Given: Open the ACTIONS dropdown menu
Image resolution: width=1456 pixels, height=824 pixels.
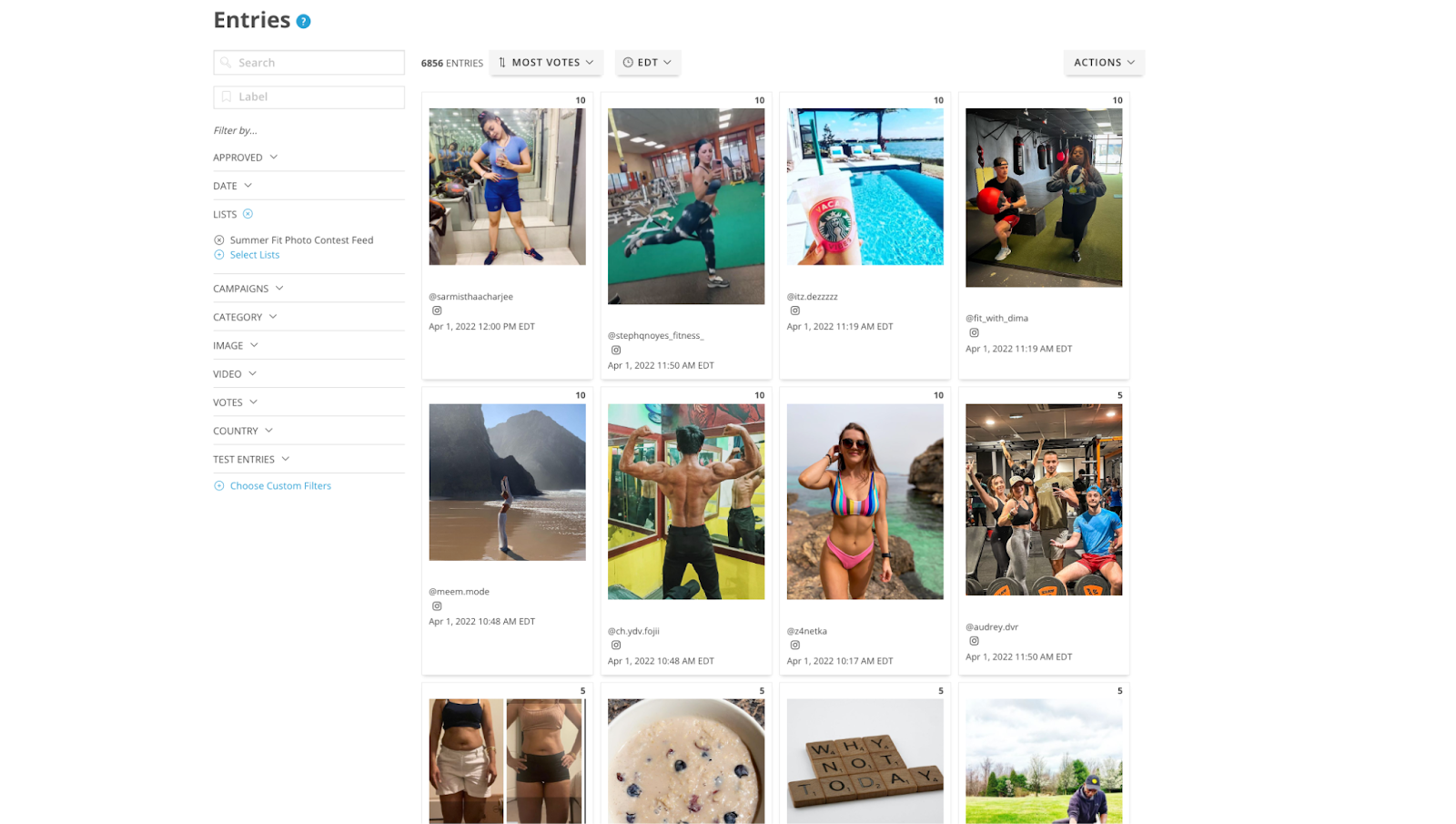Looking at the screenshot, I should pyautogui.click(x=1104, y=62).
